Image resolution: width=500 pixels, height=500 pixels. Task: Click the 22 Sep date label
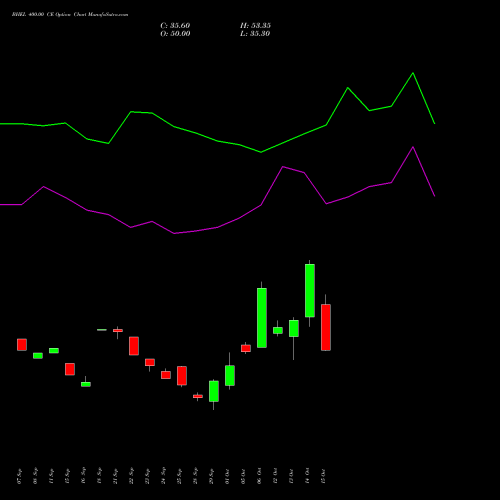coord(131,476)
